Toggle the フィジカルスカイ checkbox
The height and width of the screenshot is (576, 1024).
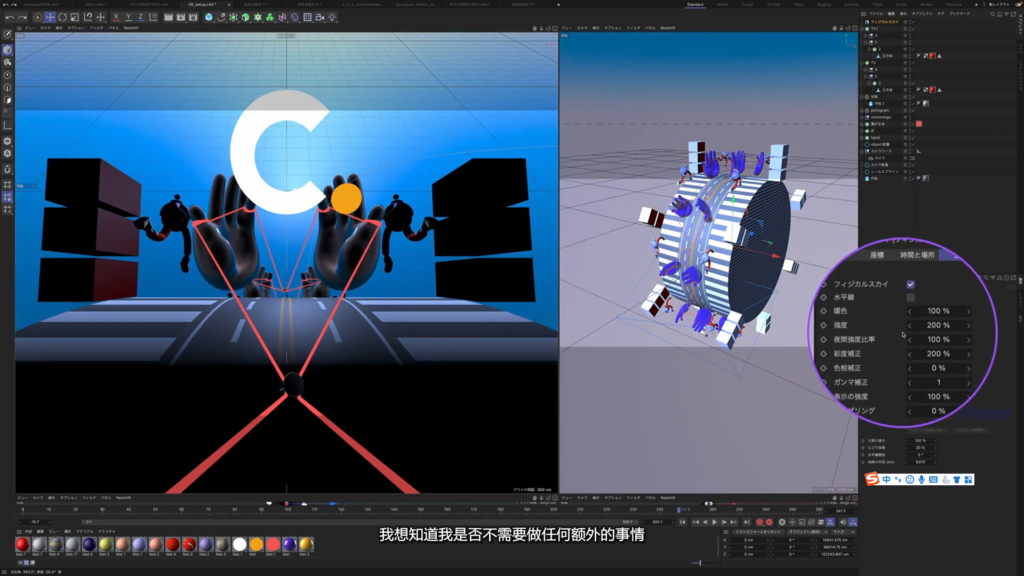910,284
